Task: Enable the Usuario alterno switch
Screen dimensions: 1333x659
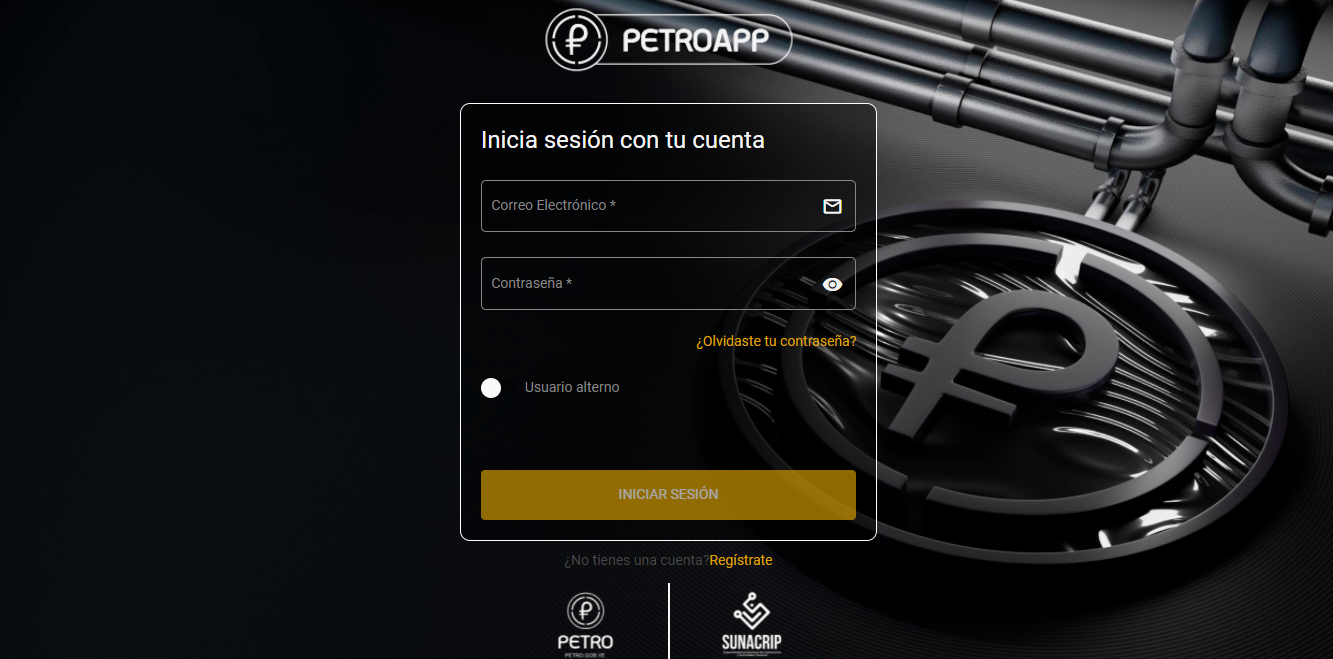Action: click(x=491, y=388)
